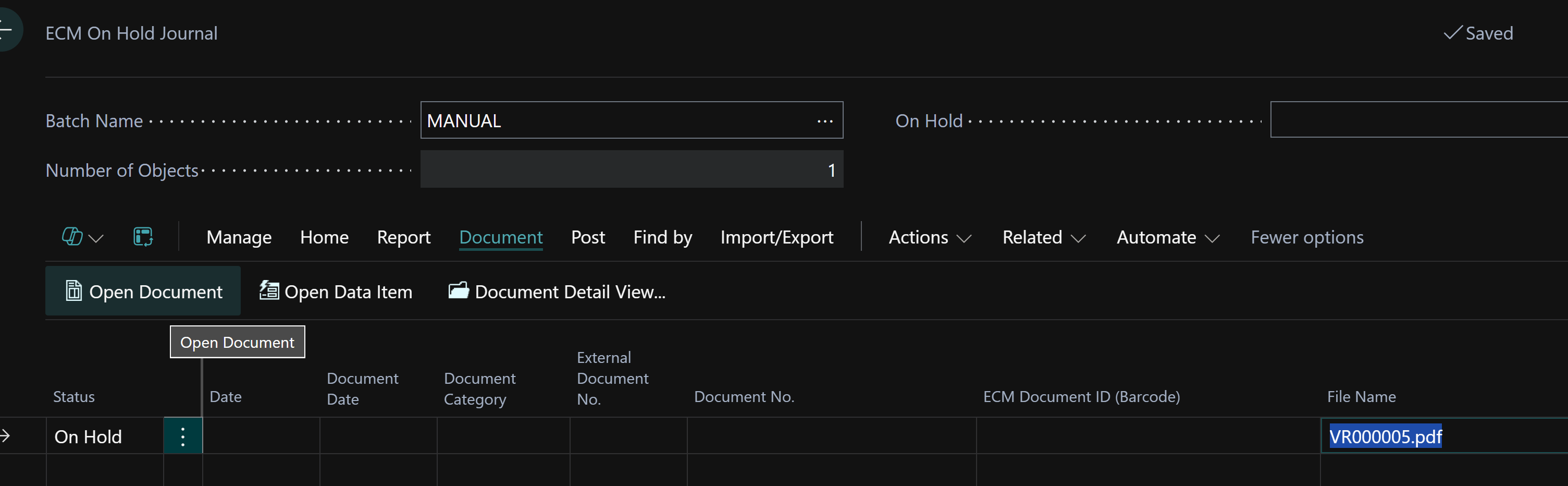Click the Document Category column header
The width and height of the screenshot is (1568, 486).
click(479, 388)
